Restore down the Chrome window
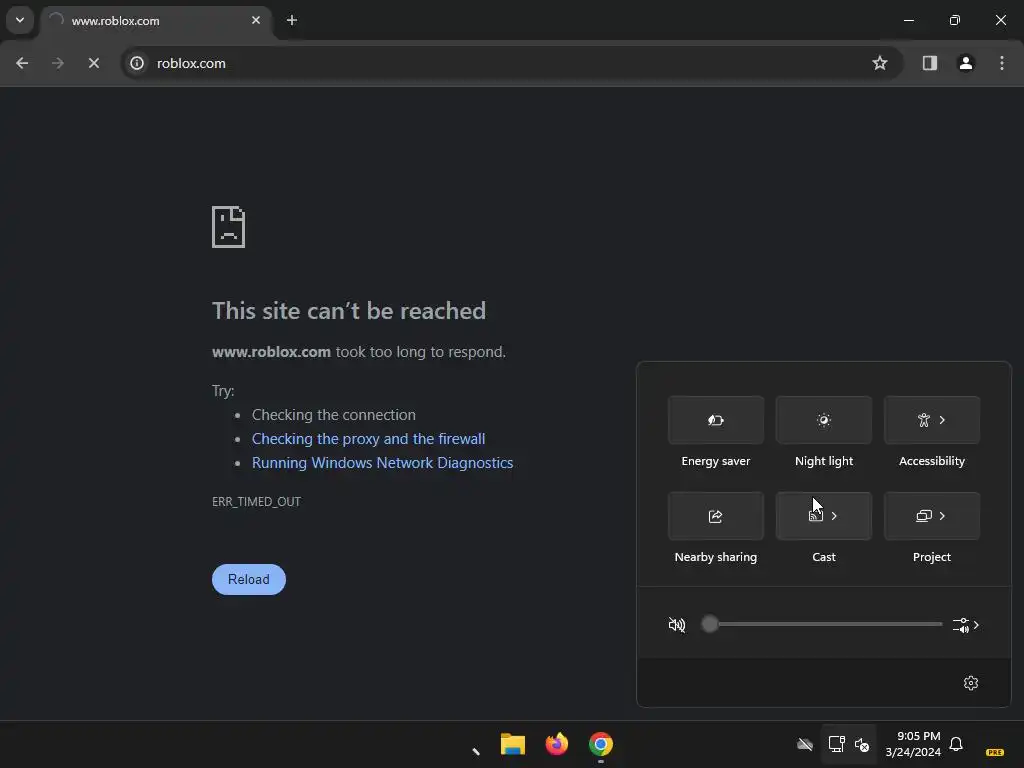 tap(955, 21)
